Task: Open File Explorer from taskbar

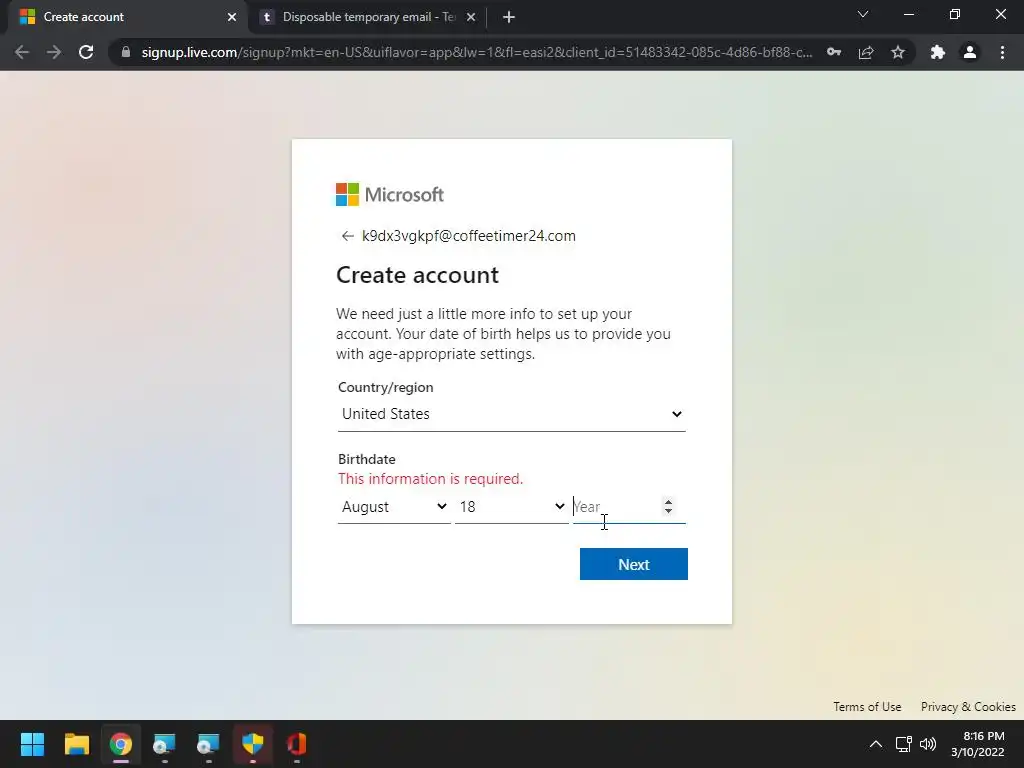Action: click(x=76, y=744)
